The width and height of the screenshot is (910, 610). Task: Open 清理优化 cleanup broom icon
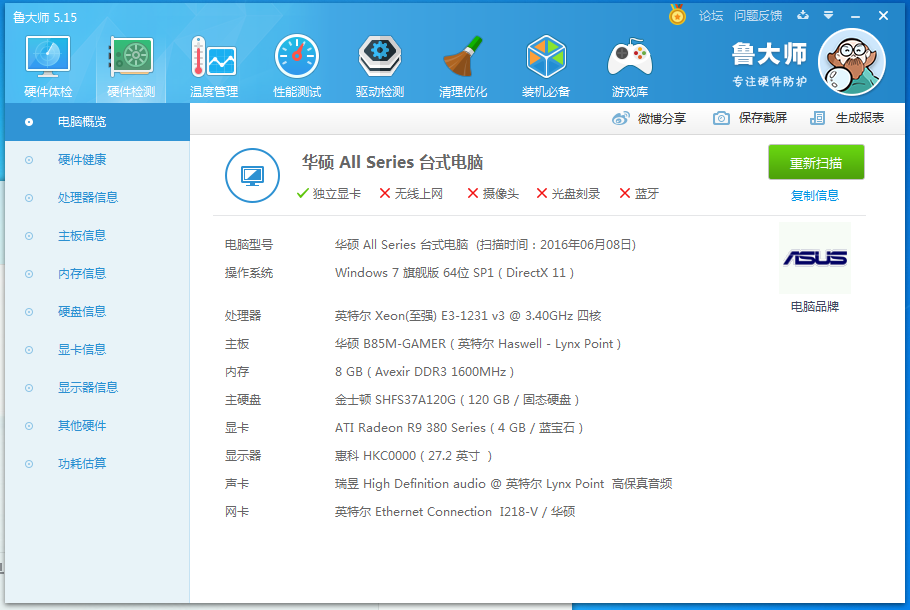(463, 66)
